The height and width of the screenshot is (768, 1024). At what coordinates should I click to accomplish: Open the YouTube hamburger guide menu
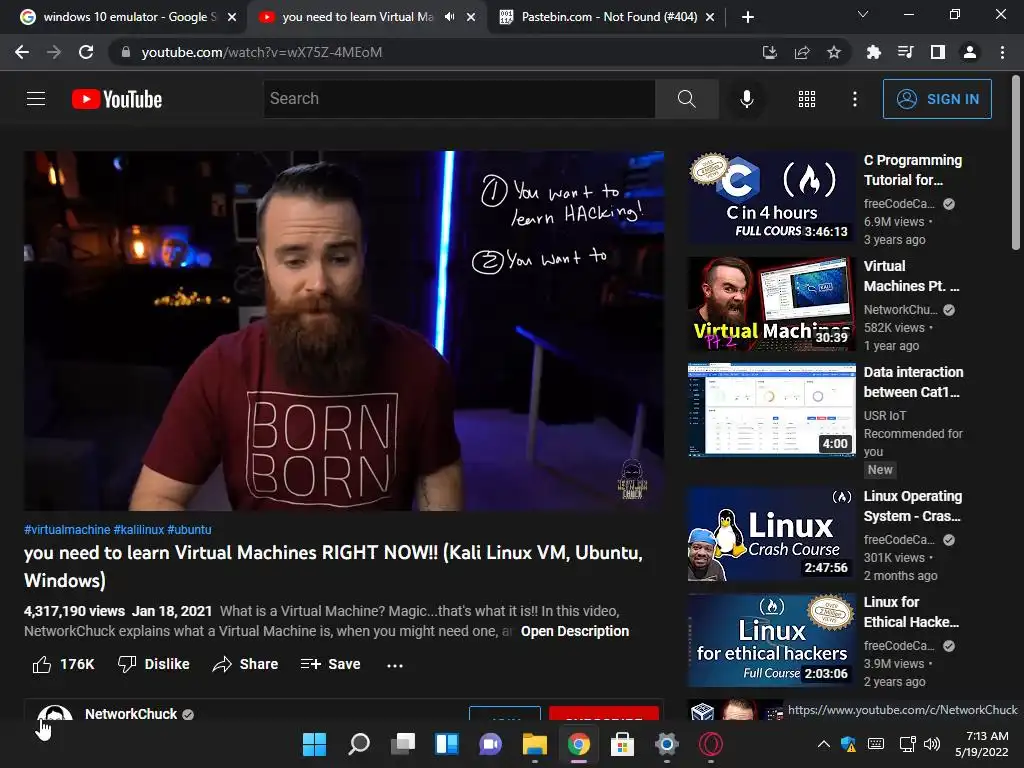tap(36, 99)
